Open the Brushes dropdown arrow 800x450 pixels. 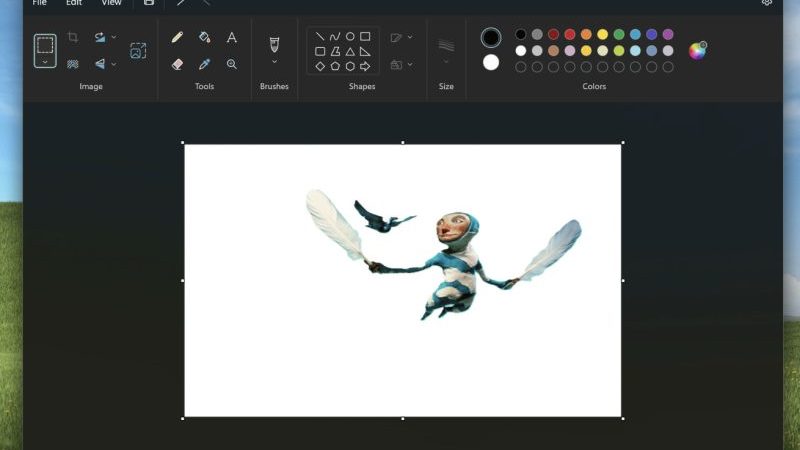pyautogui.click(x=274, y=62)
